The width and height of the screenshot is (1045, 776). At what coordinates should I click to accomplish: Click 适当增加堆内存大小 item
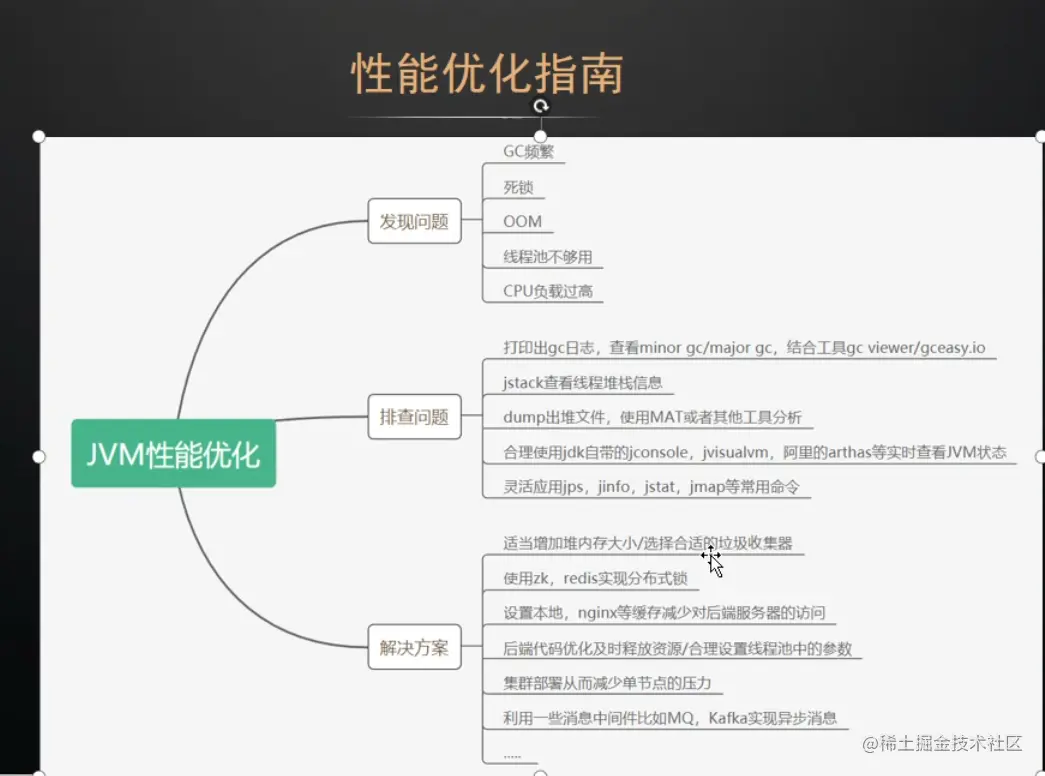(648, 543)
